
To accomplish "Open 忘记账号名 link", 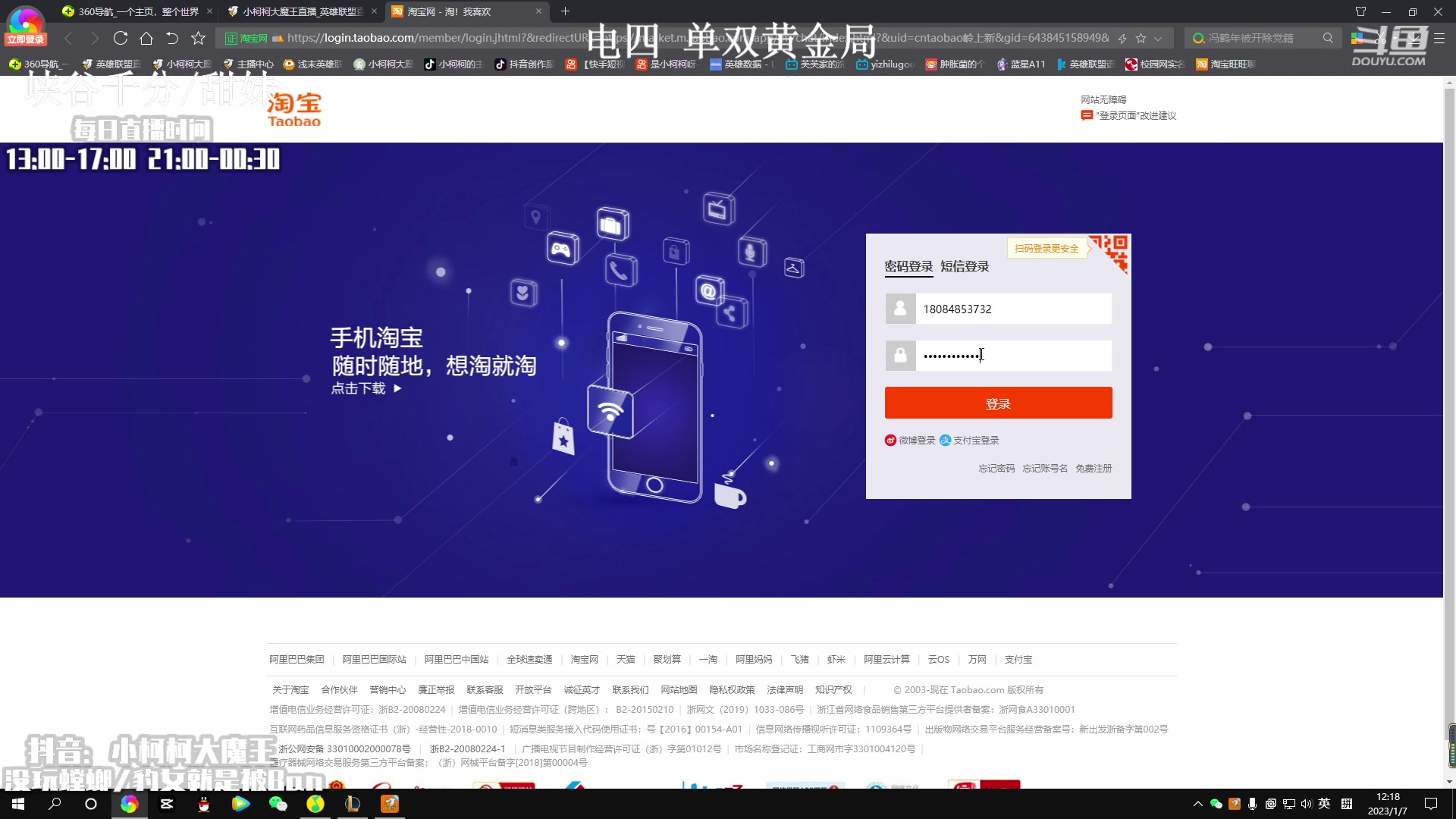I will coord(1045,469).
